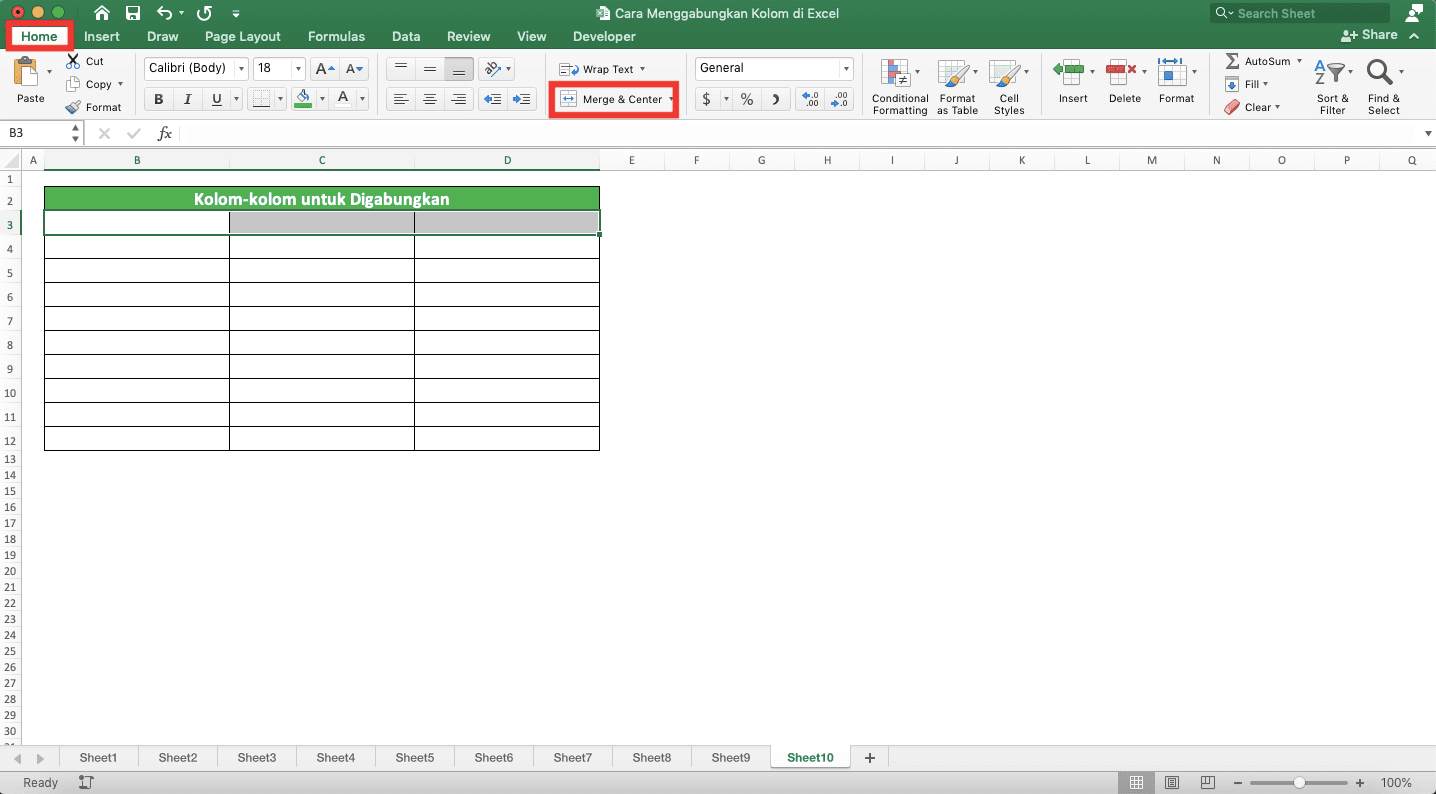Screen dimensions: 1436x794
Task: Switch to the Formulas tab
Action: tap(336, 36)
